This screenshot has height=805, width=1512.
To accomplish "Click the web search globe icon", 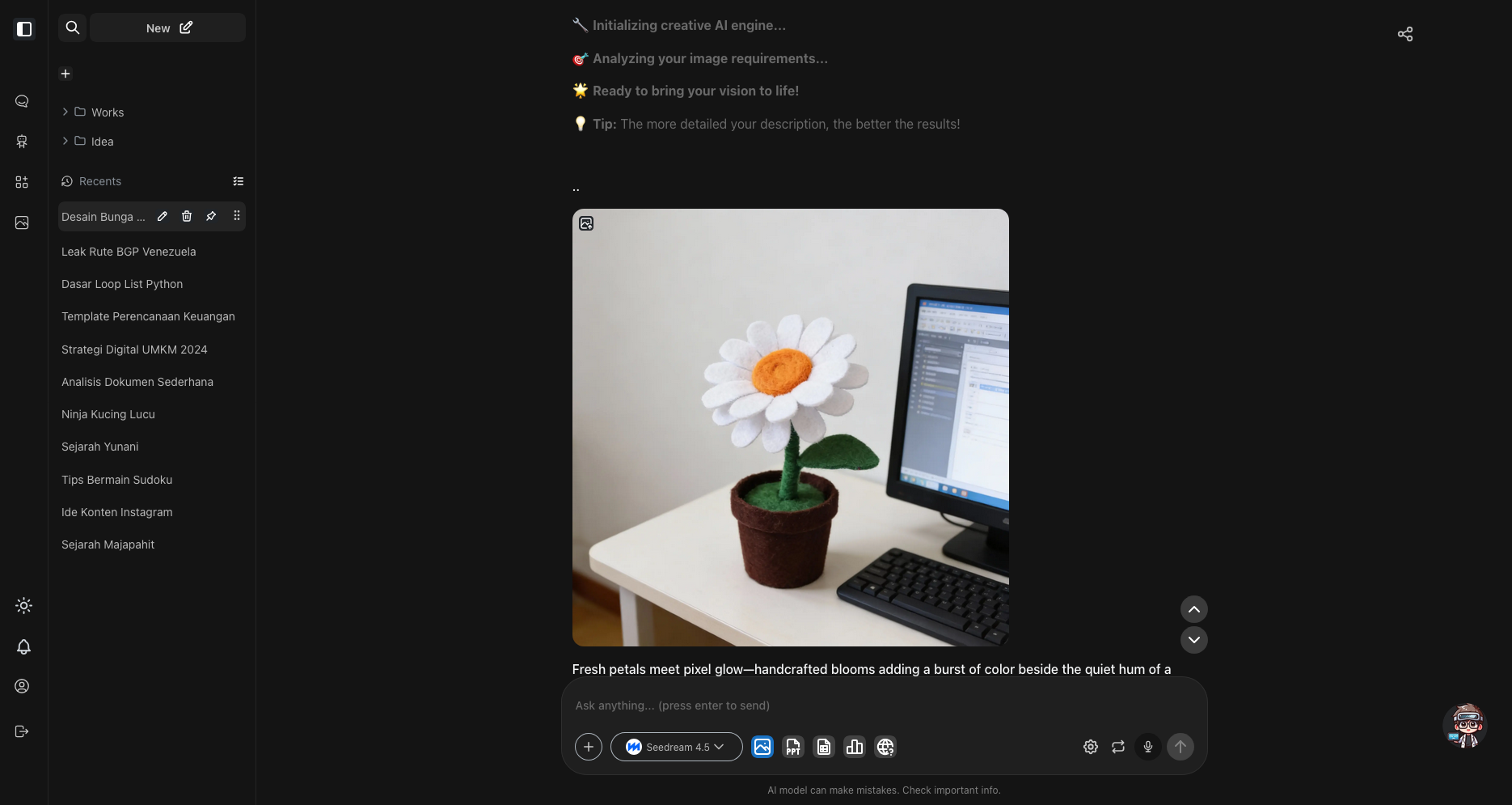I will (x=885, y=747).
